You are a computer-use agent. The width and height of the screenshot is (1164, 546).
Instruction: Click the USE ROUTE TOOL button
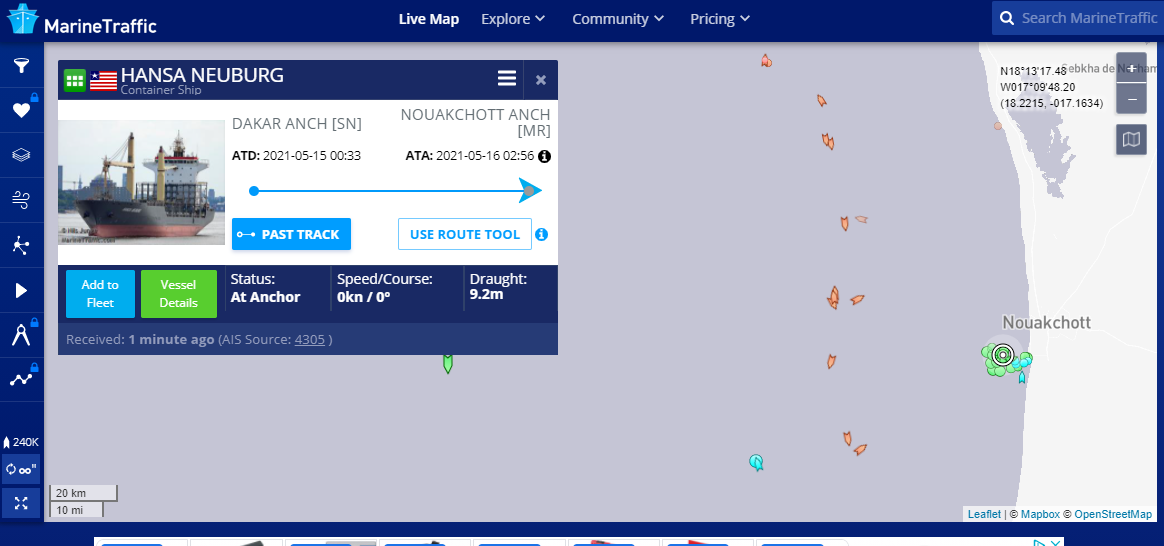coord(465,234)
